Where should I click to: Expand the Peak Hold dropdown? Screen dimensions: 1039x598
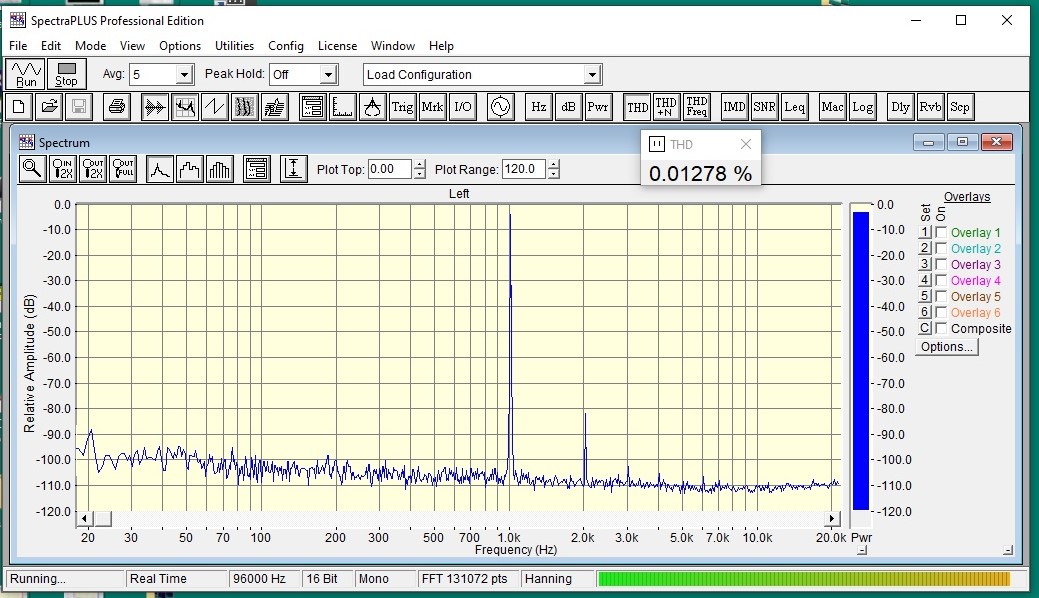tap(328, 74)
